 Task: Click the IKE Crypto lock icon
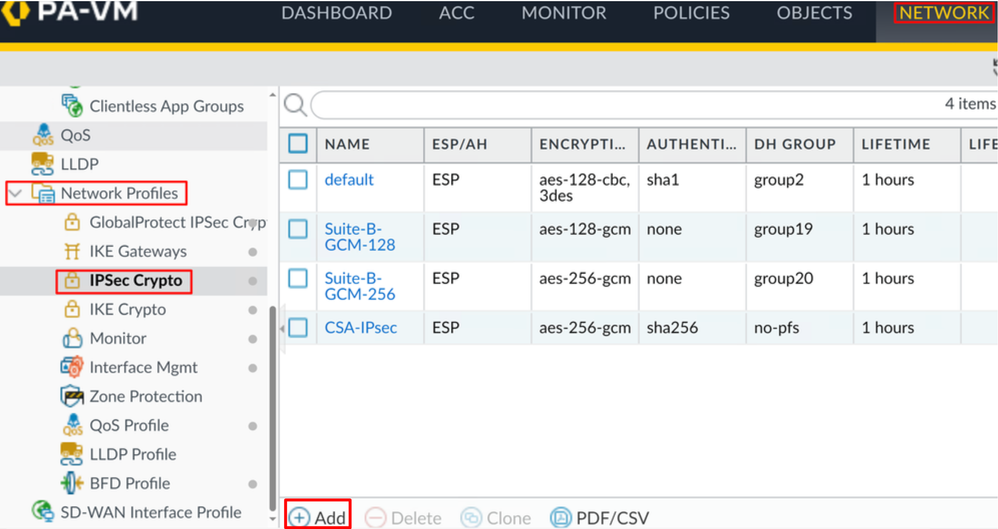[x=72, y=309]
